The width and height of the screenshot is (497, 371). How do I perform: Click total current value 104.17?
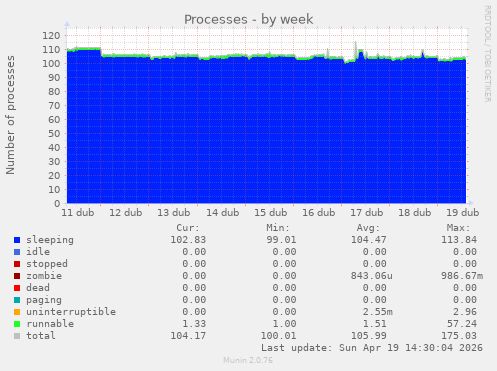188,336
